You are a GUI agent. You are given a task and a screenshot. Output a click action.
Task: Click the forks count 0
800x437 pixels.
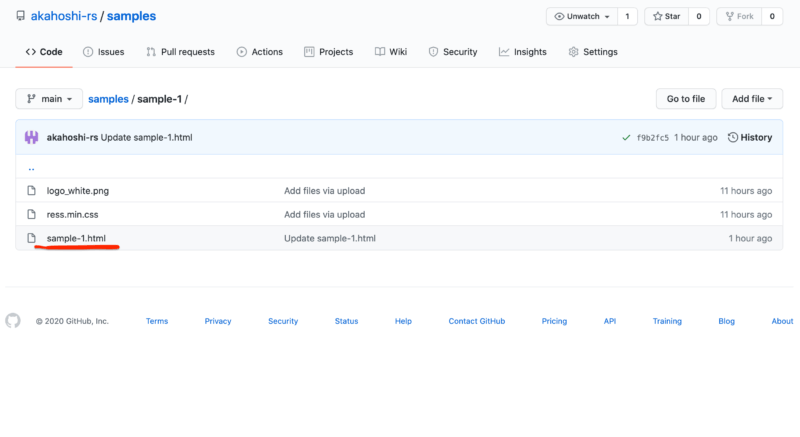tap(772, 16)
